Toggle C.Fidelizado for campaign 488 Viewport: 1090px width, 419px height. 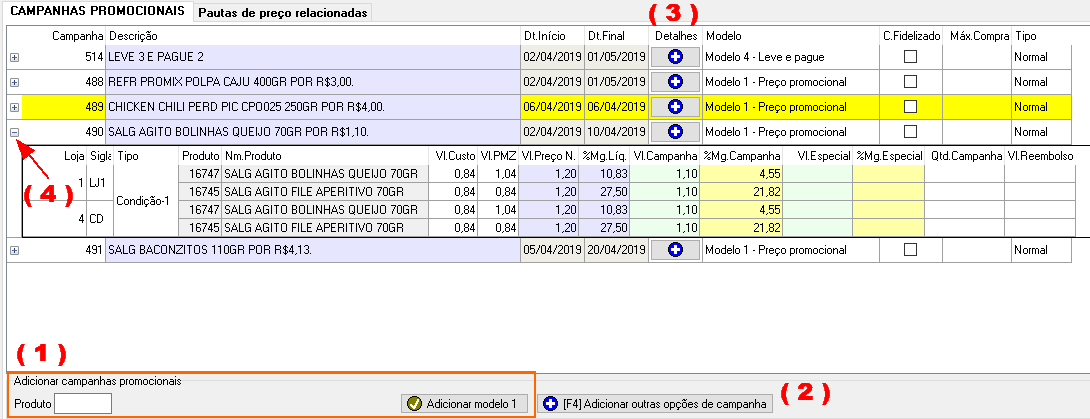pyautogui.click(x=909, y=82)
